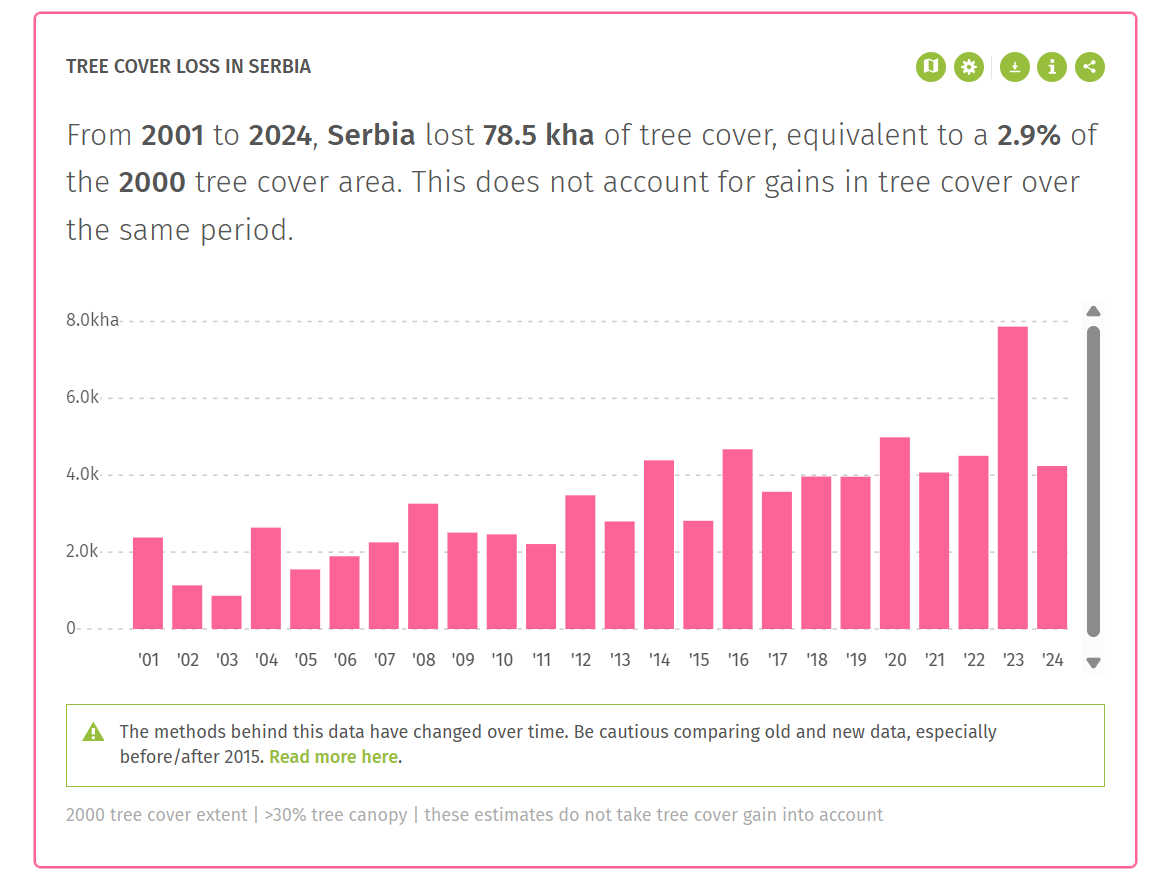Open the info icon for details
The image size is (1162, 880).
(x=1052, y=67)
